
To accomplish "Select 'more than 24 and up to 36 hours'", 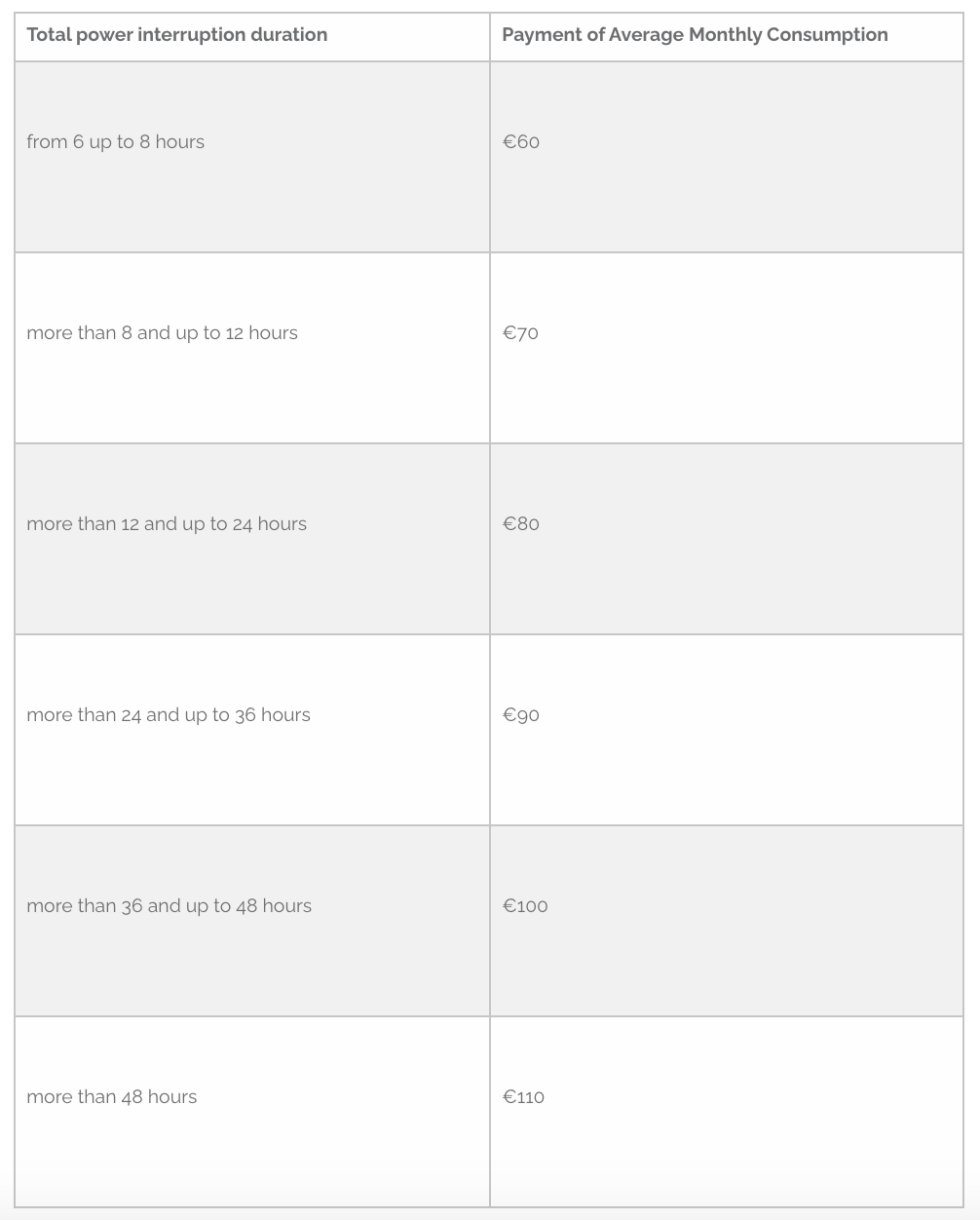I will coord(169,715).
